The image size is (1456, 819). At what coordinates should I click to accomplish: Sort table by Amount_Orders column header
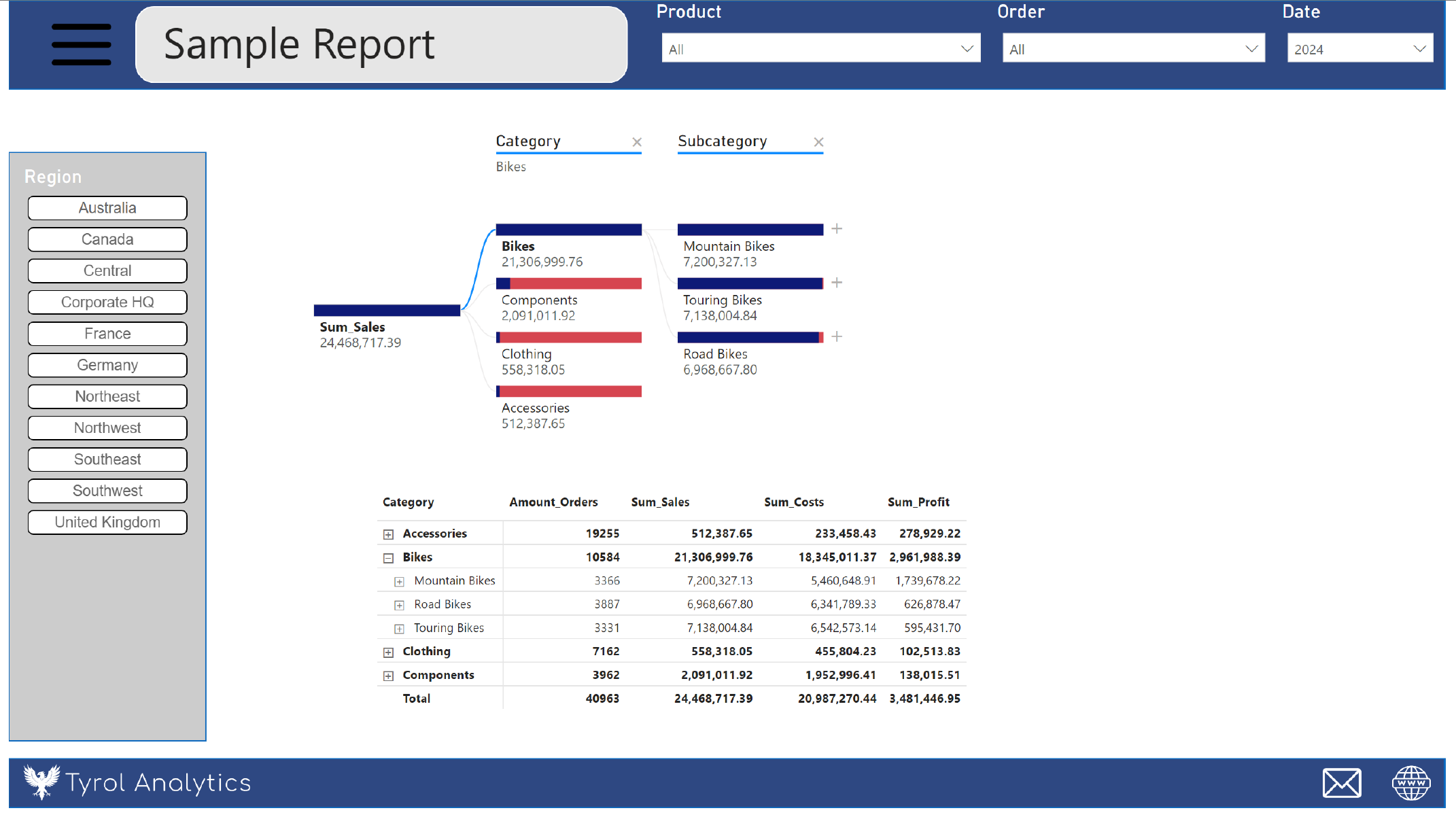[553, 502]
